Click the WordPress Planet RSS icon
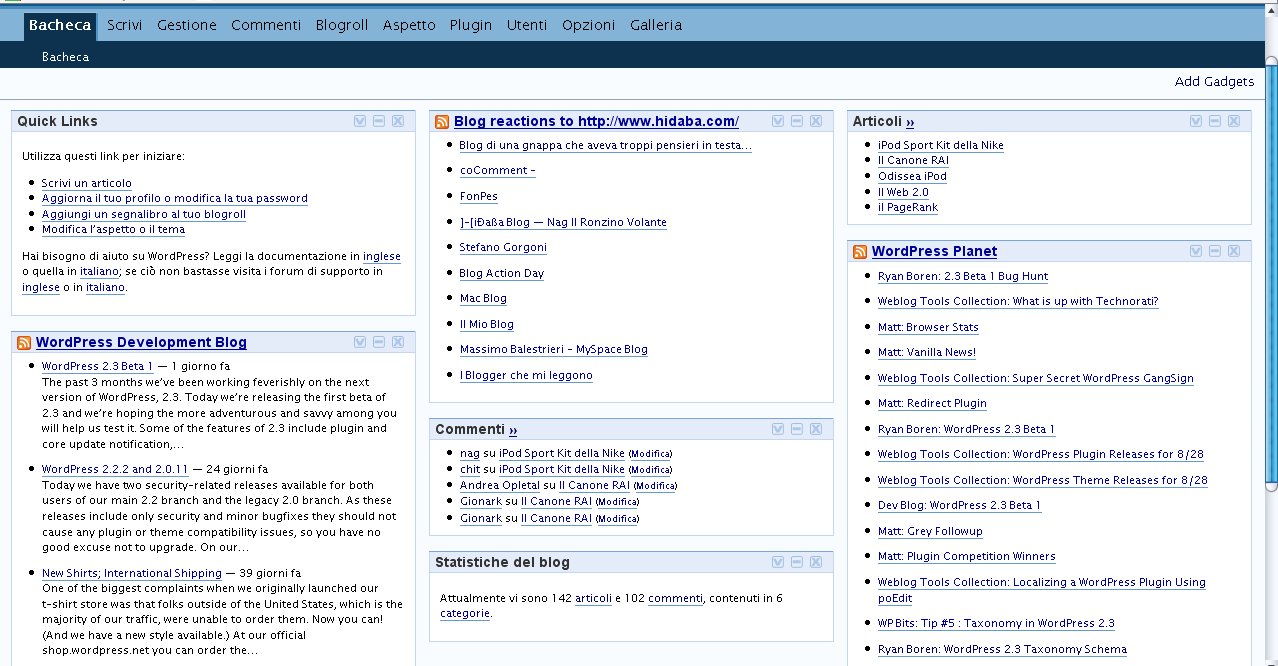This screenshot has height=666, width=1278. 860,252
